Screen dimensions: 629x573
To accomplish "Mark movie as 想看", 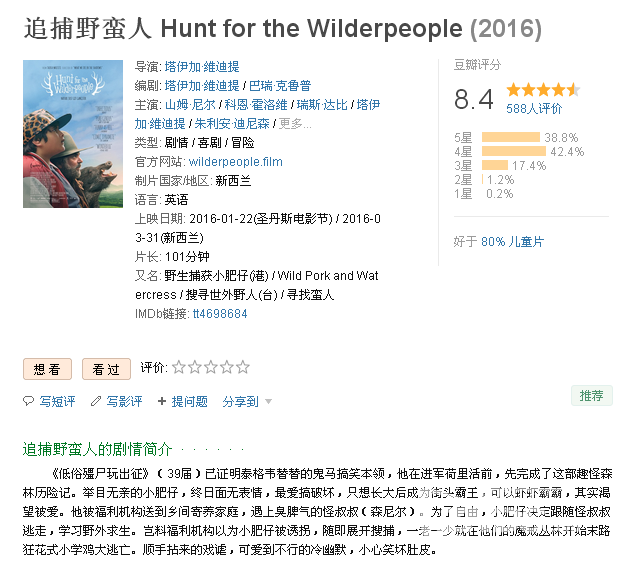I will pyautogui.click(x=47, y=369).
